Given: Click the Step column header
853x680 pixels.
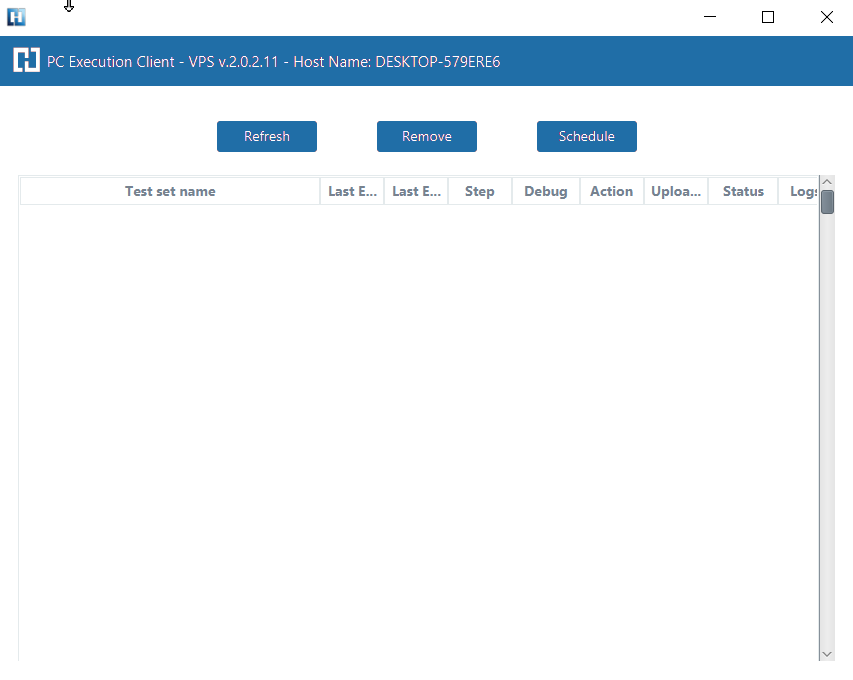Looking at the screenshot, I should (x=480, y=191).
